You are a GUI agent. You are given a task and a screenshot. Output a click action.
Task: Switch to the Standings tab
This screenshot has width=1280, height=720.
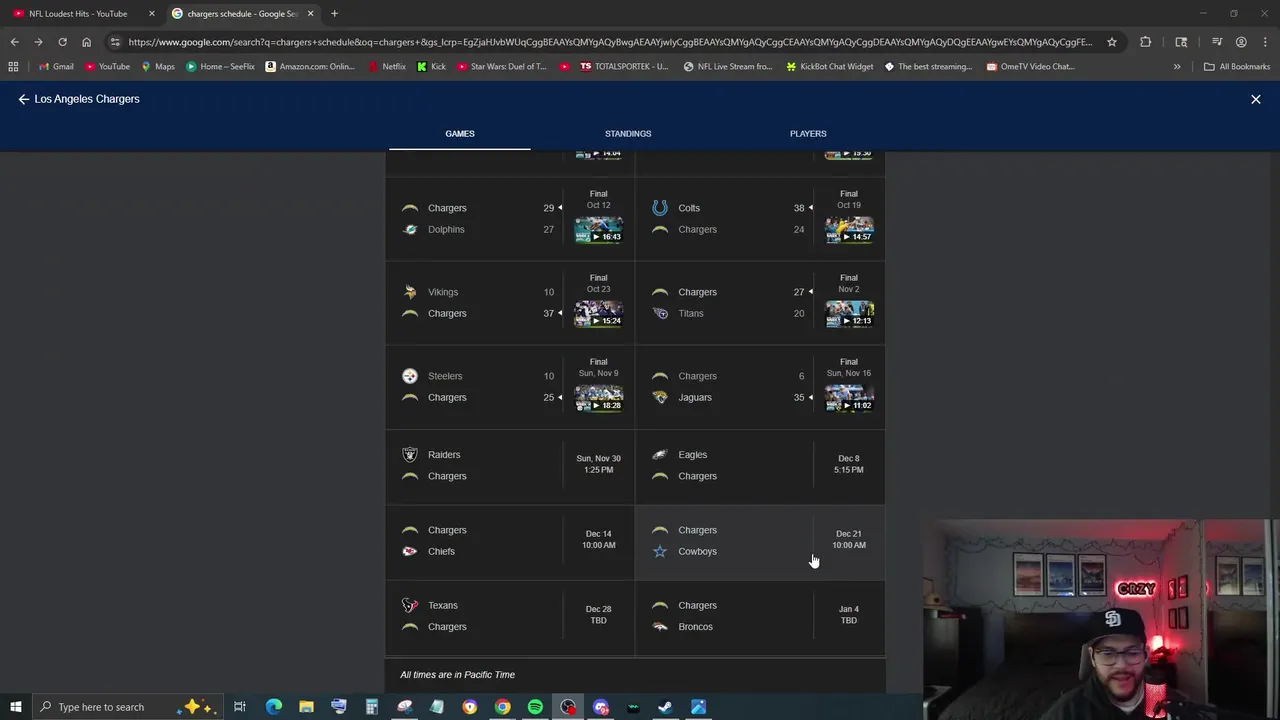(628, 133)
